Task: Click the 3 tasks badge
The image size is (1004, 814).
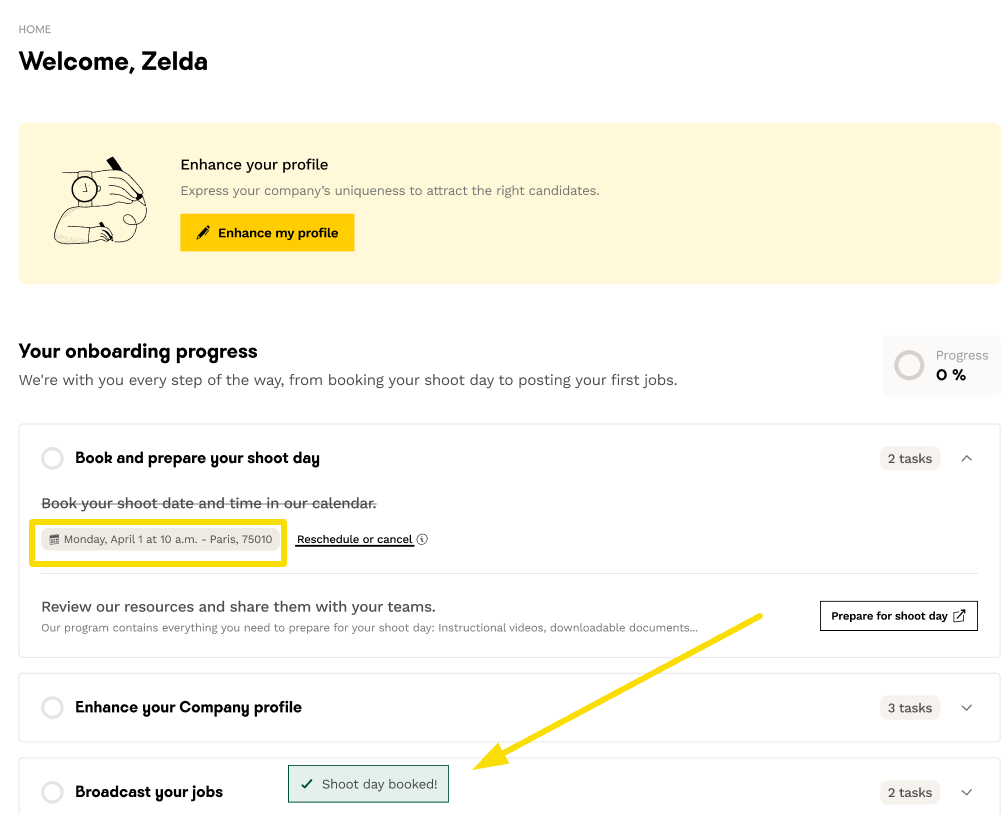Action: tap(910, 708)
